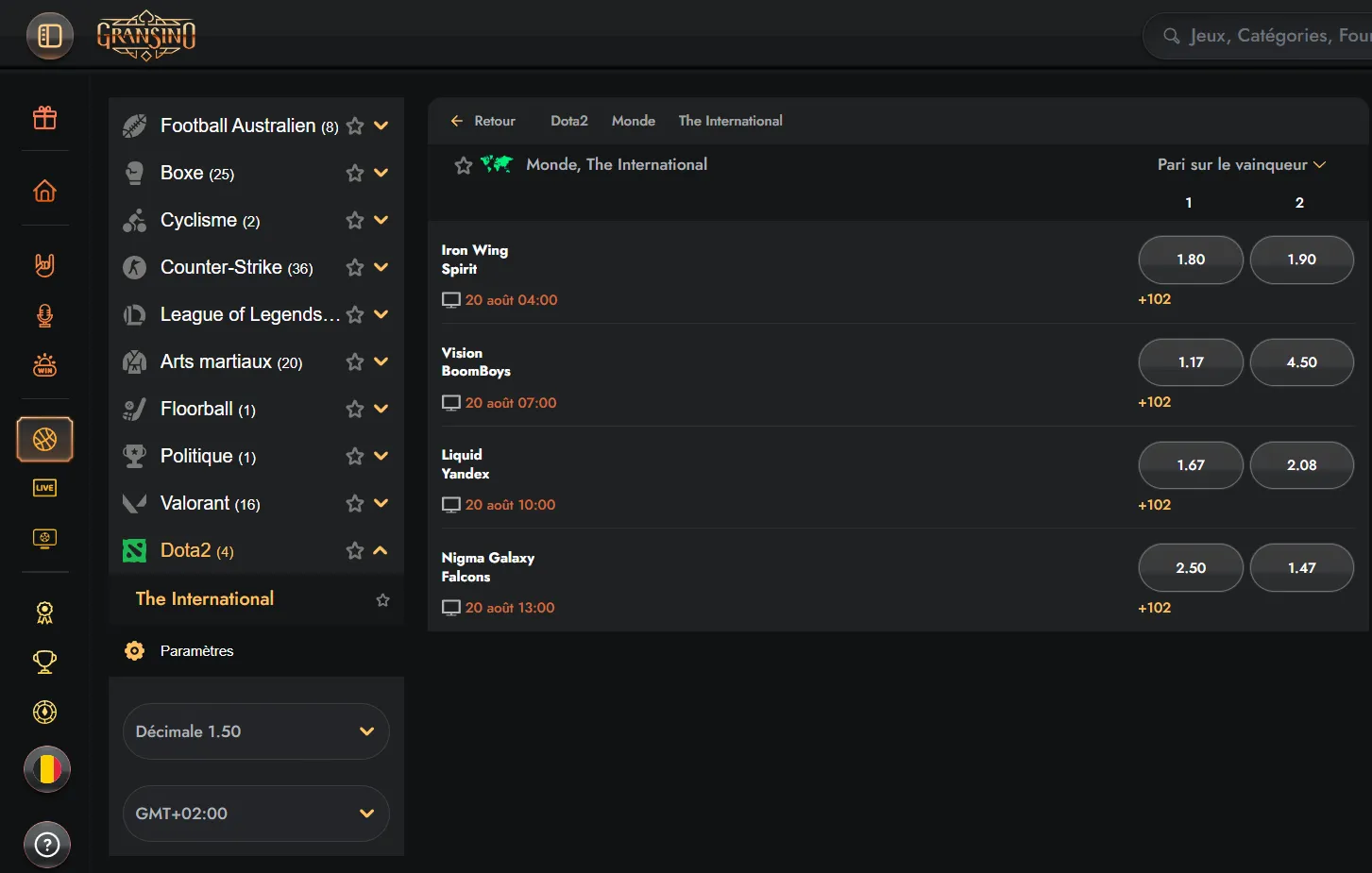1372x873 pixels.
Task: Open +102 markets for Vision BoomBoys
Action: pos(1155,402)
